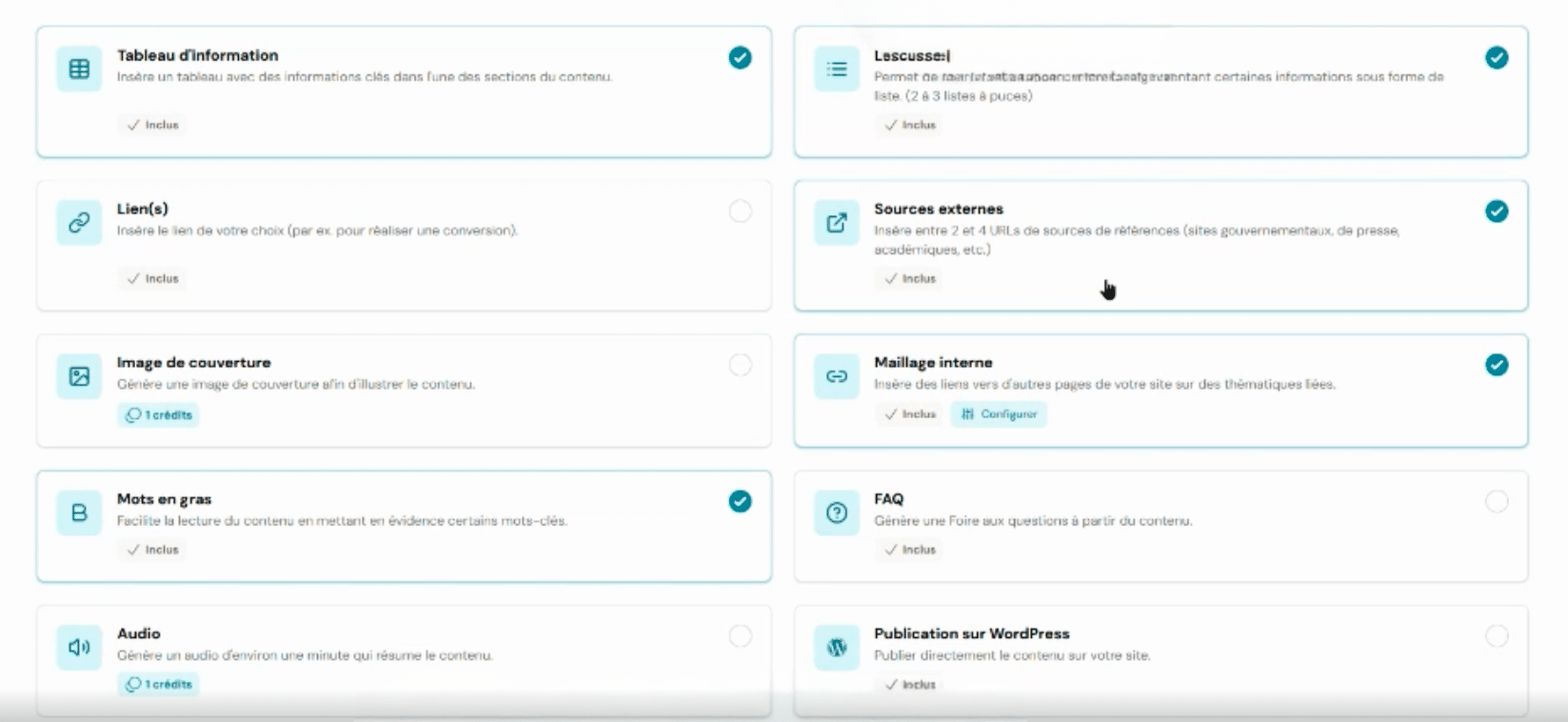Click the WordPress logo icon

click(837, 648)
